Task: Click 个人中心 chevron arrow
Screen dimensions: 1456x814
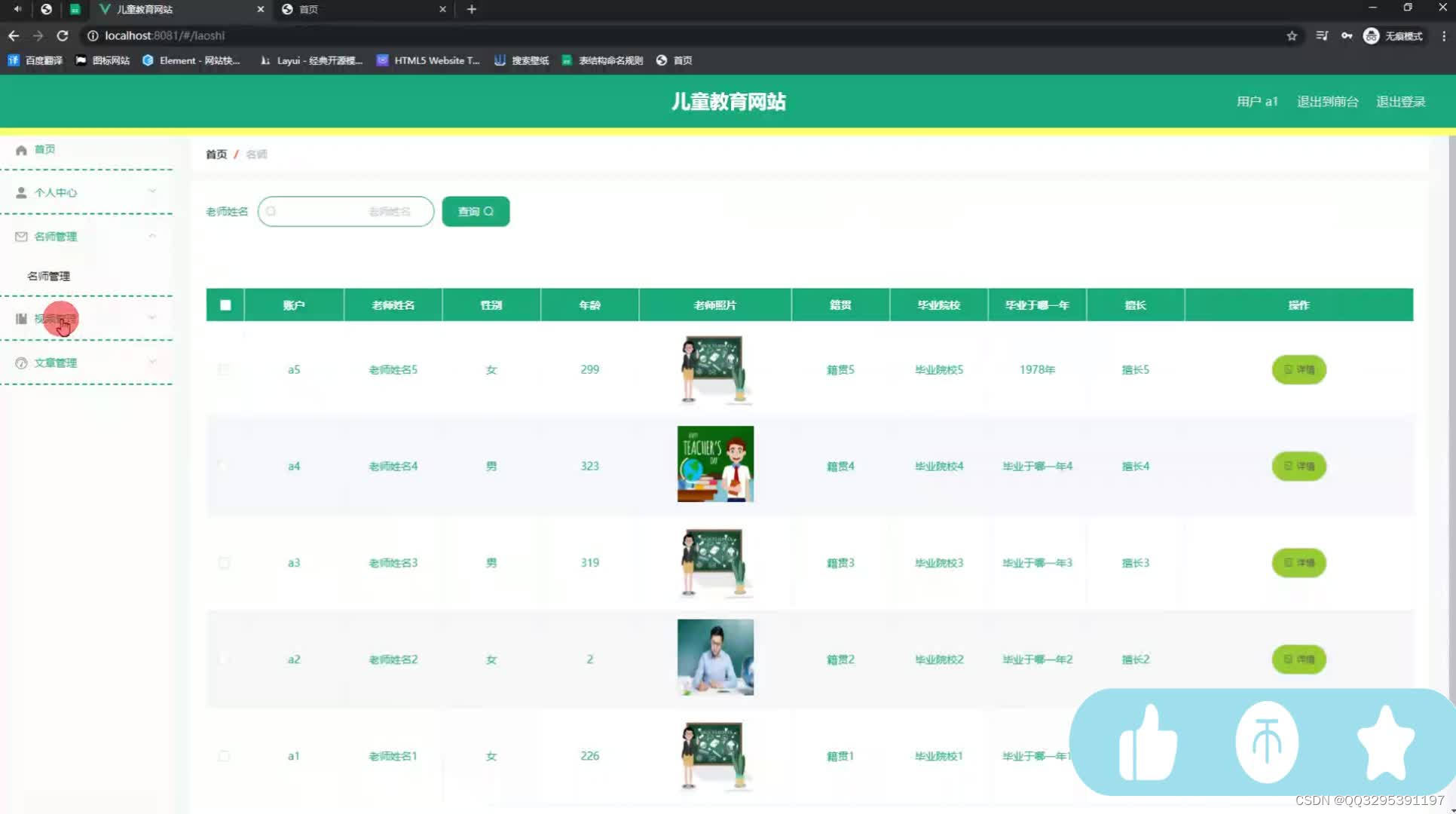Action: (x=152, y=191)
